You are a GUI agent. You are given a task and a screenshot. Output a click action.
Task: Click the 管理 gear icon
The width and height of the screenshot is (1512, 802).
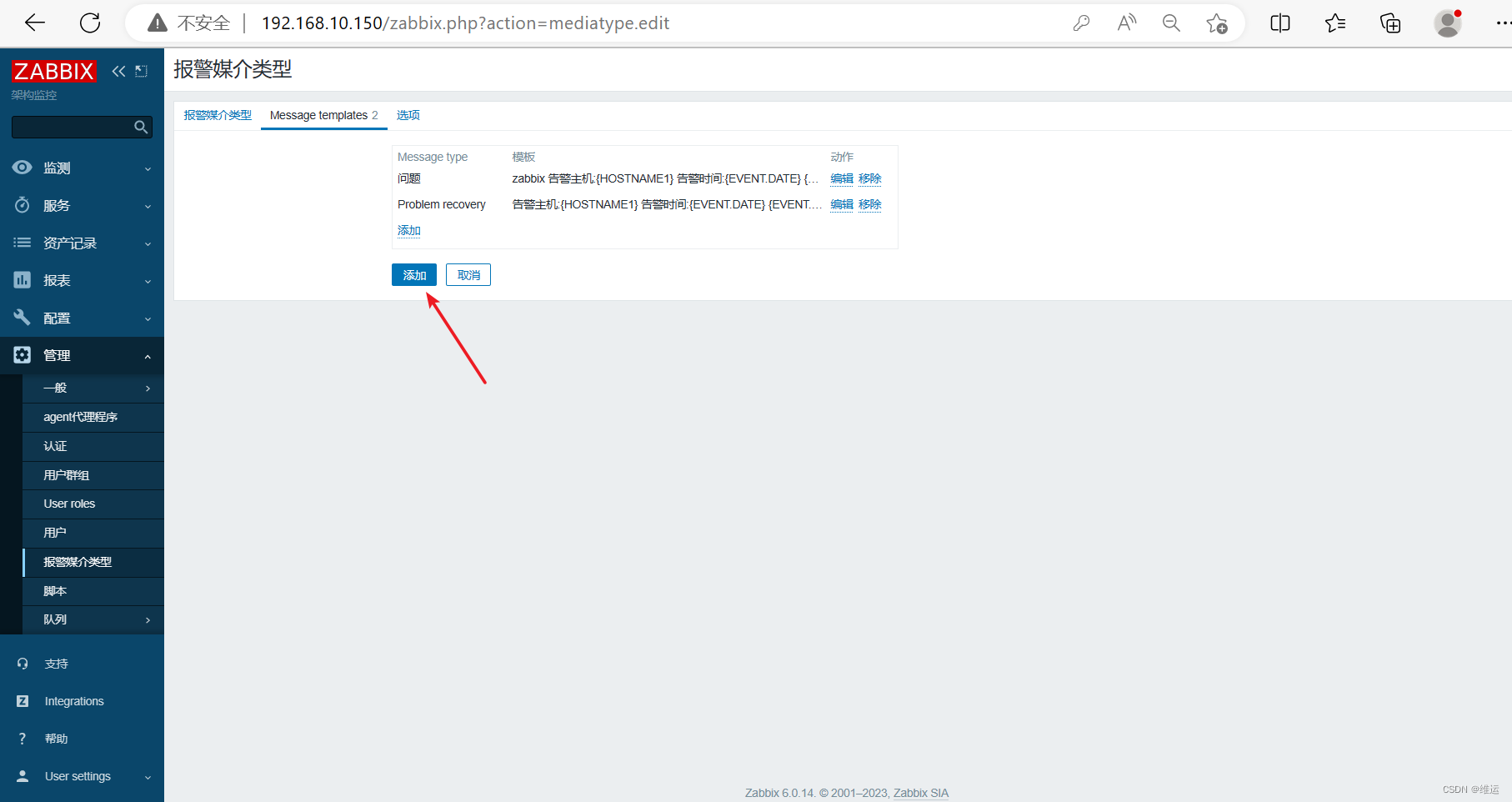23,355
